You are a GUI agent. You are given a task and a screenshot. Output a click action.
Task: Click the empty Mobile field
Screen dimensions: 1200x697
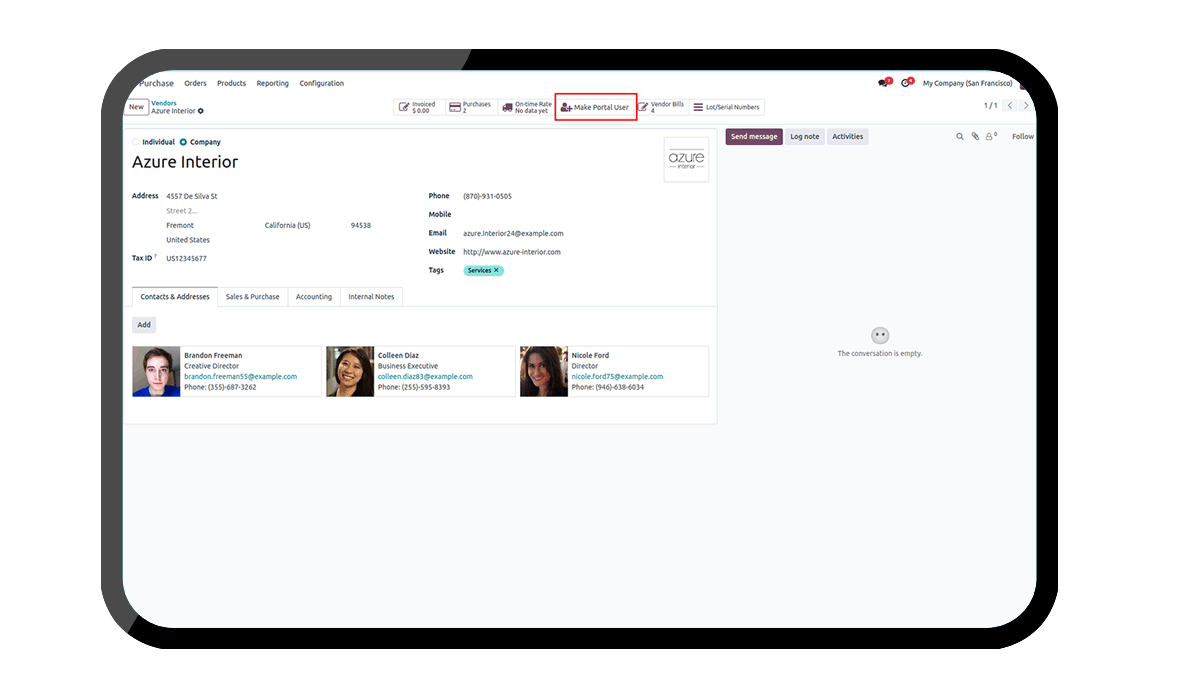(x=585, y=214)
